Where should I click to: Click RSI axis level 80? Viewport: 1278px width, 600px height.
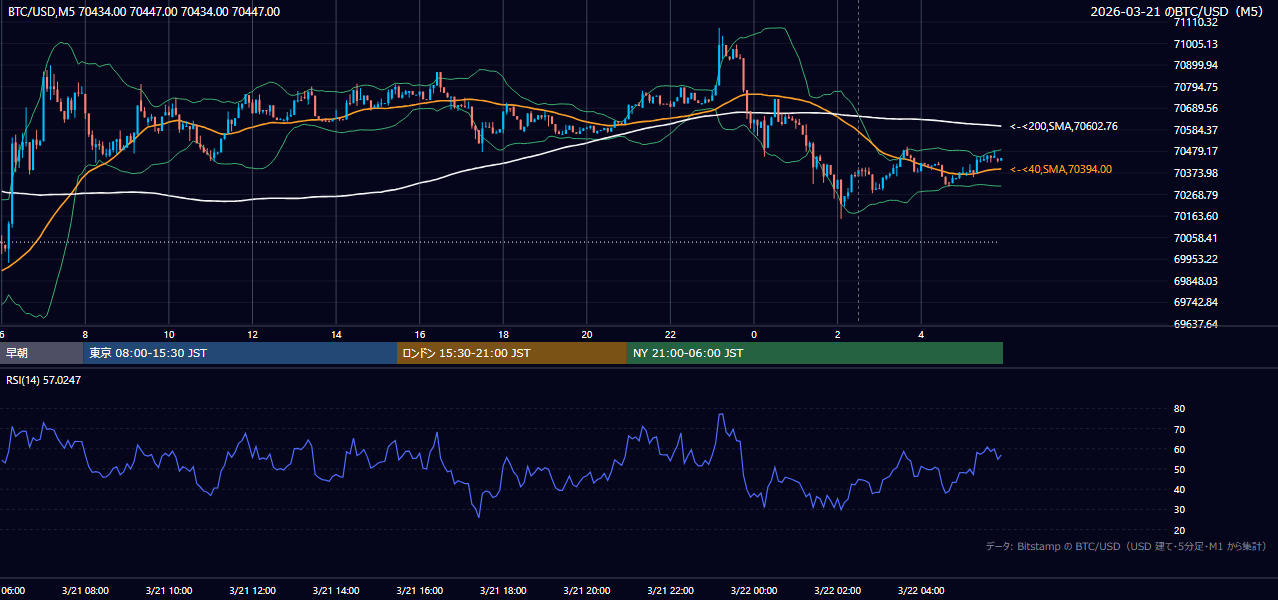pos(1179,409)
